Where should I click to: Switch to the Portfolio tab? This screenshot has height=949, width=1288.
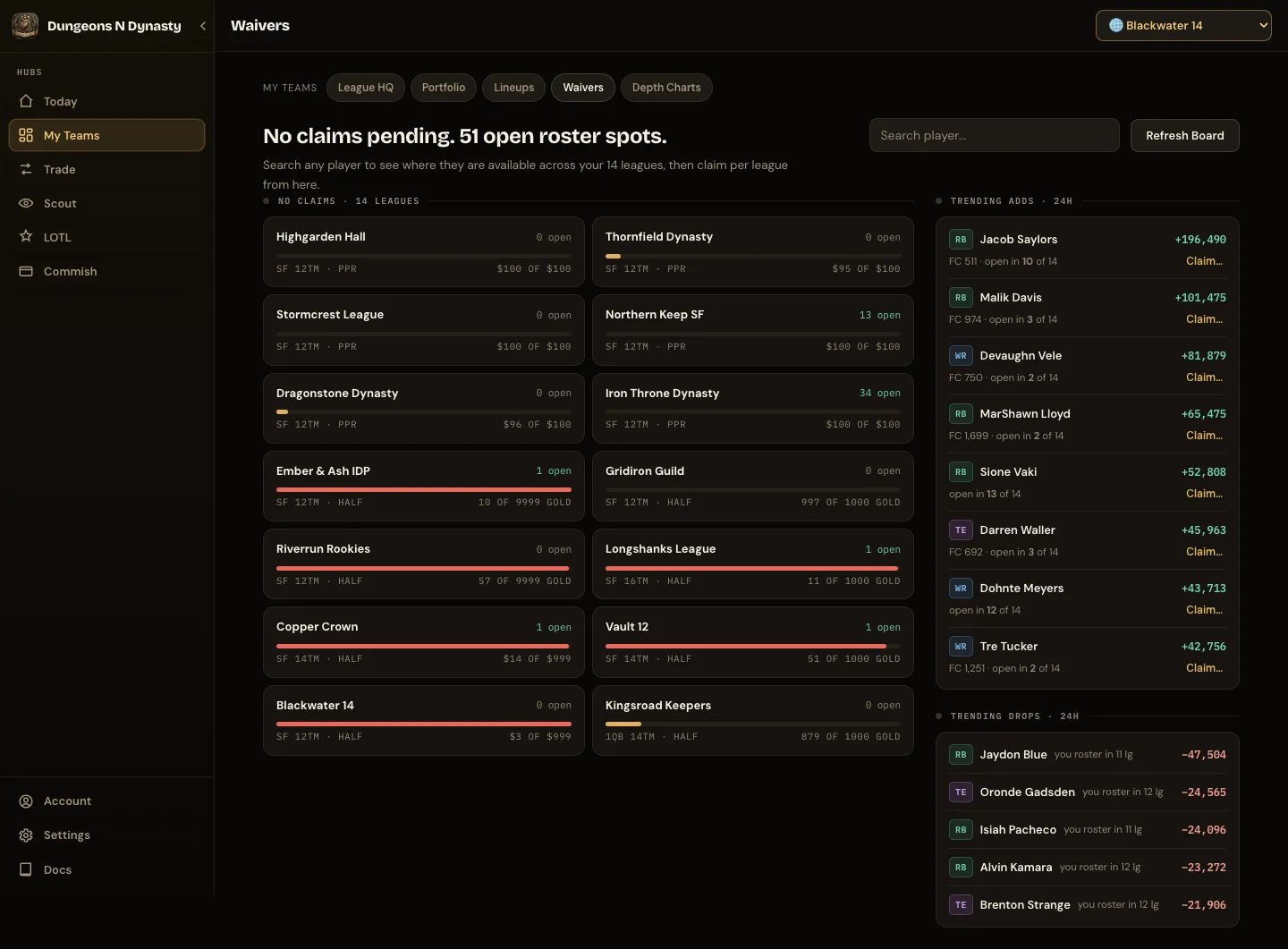coord(444,88)
